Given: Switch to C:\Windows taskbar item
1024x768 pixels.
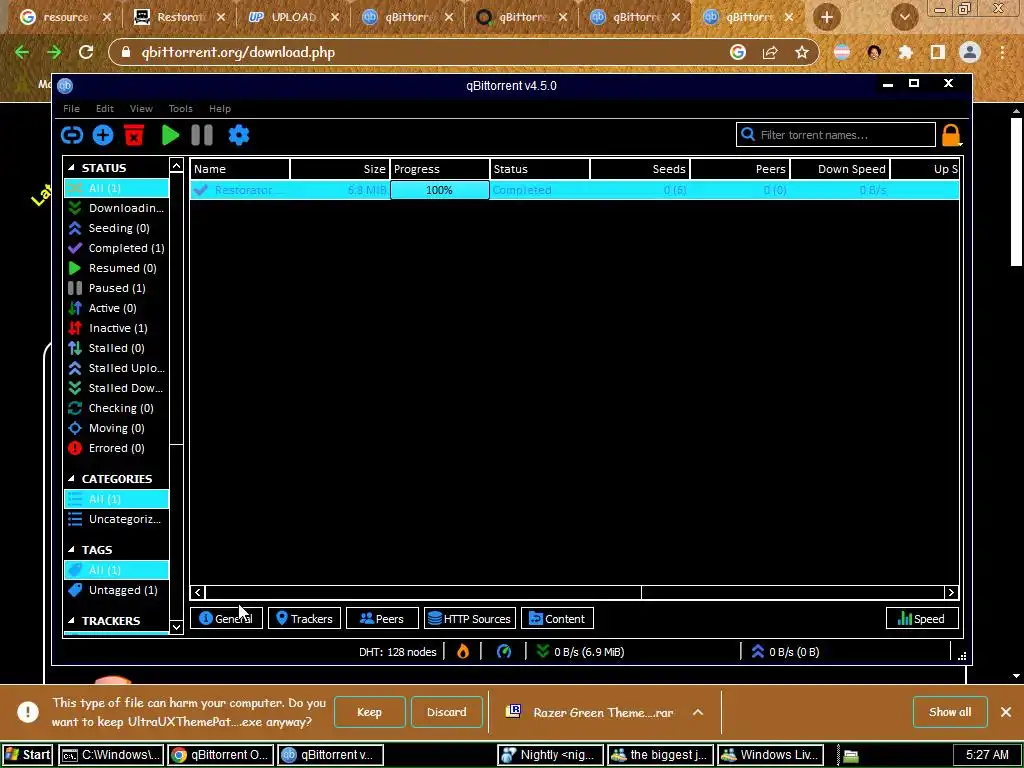Looking at the screenshot, I should tap(111, 755).
